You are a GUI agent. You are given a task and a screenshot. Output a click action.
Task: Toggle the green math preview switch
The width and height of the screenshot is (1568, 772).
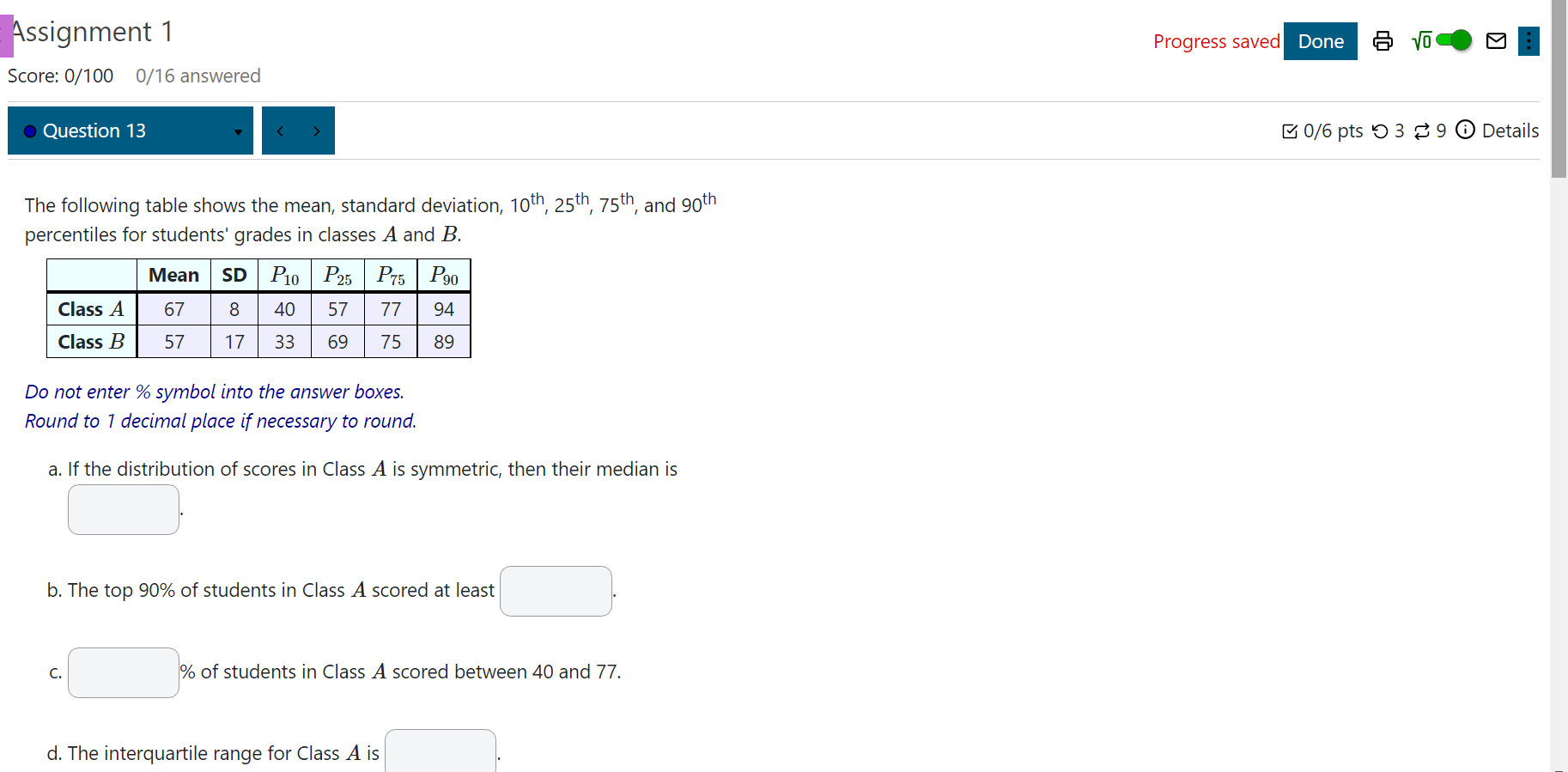click(1454, 40)
